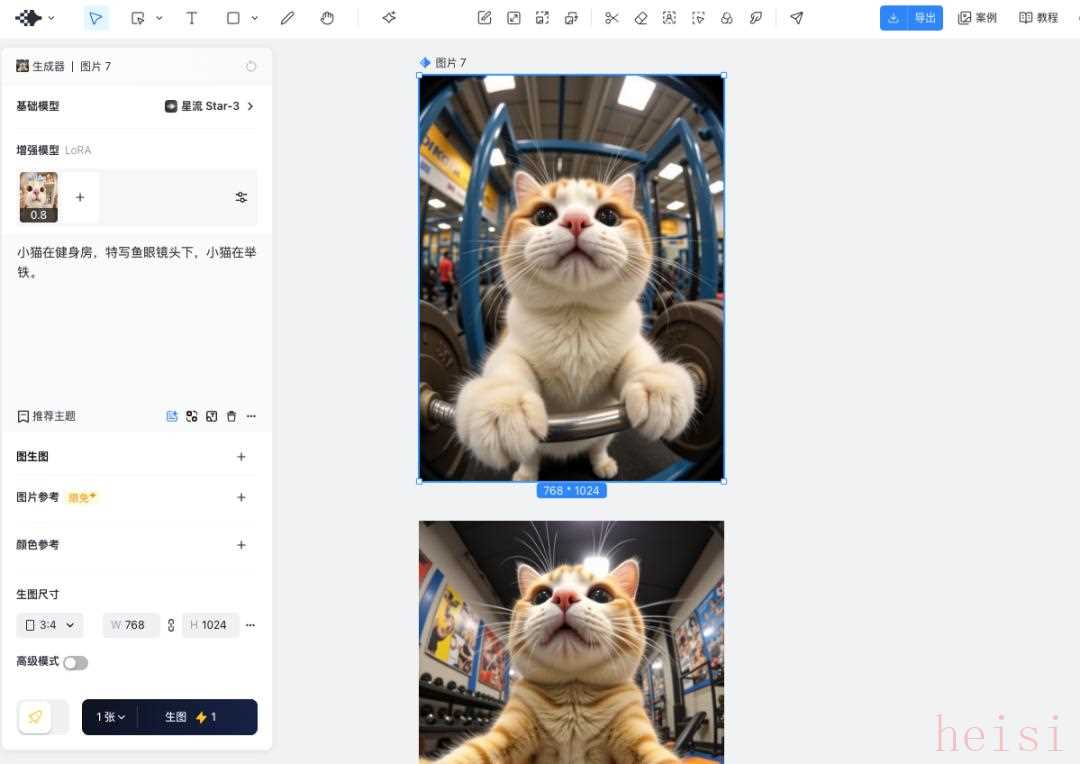The image size is (1080, 764).
Task: Select the Eraser tool
Action: click(x=641, y=18)
